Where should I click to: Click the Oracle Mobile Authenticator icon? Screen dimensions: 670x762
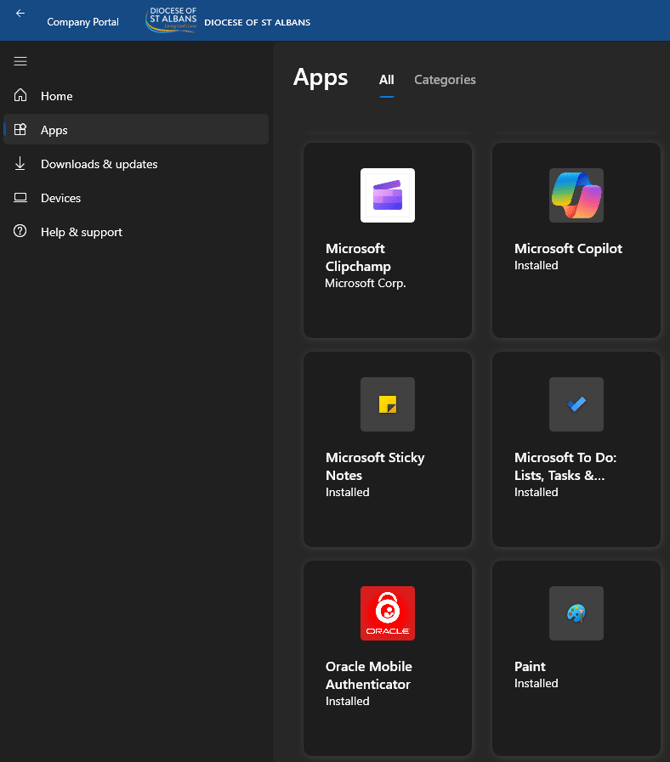pyautogui.click(x=387, y=613)
